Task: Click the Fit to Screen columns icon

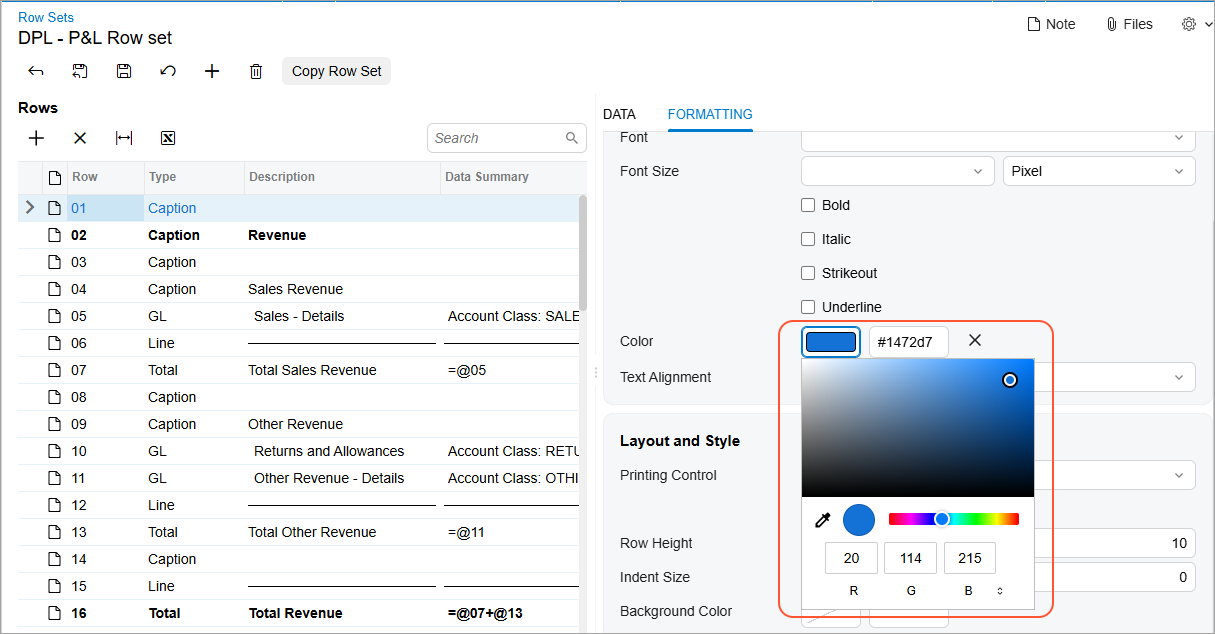Action: coord(124,138)
